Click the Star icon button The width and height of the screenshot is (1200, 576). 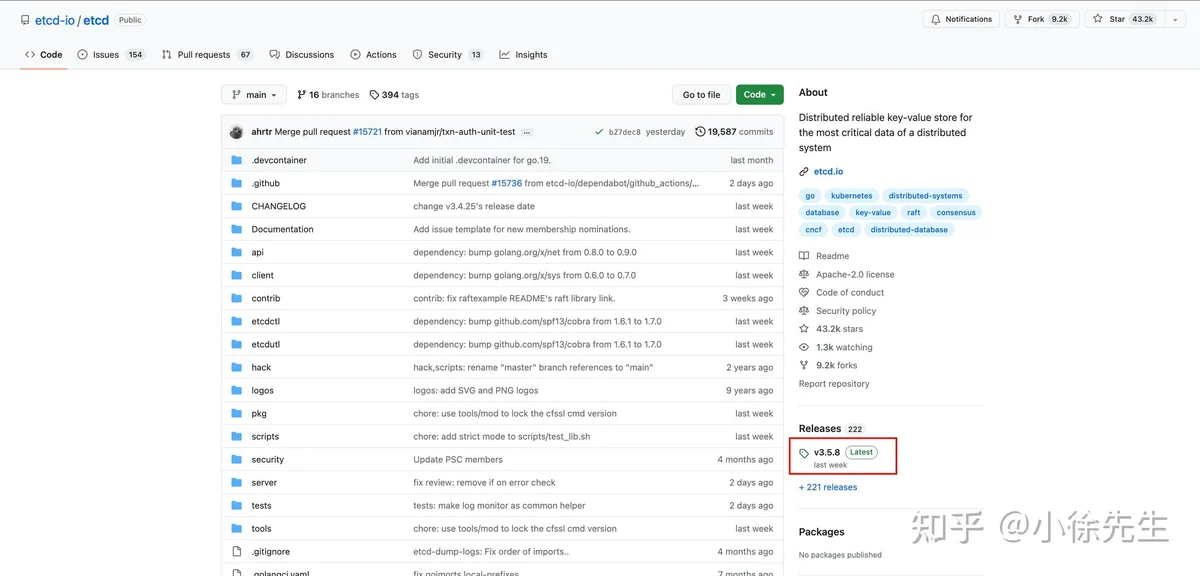1097,19
